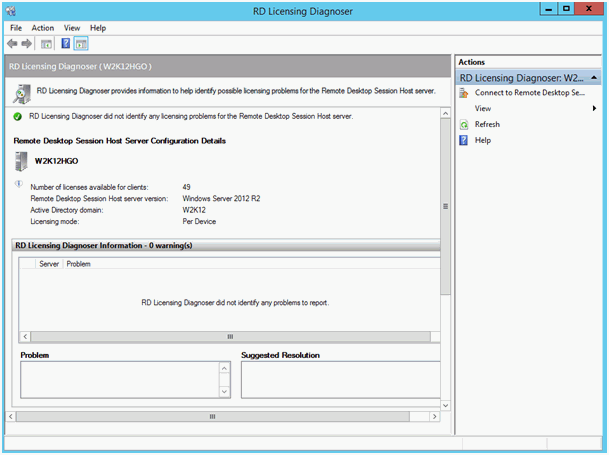Open the Help menu
This screenshot has width=609, height=455.
(98, 28)
